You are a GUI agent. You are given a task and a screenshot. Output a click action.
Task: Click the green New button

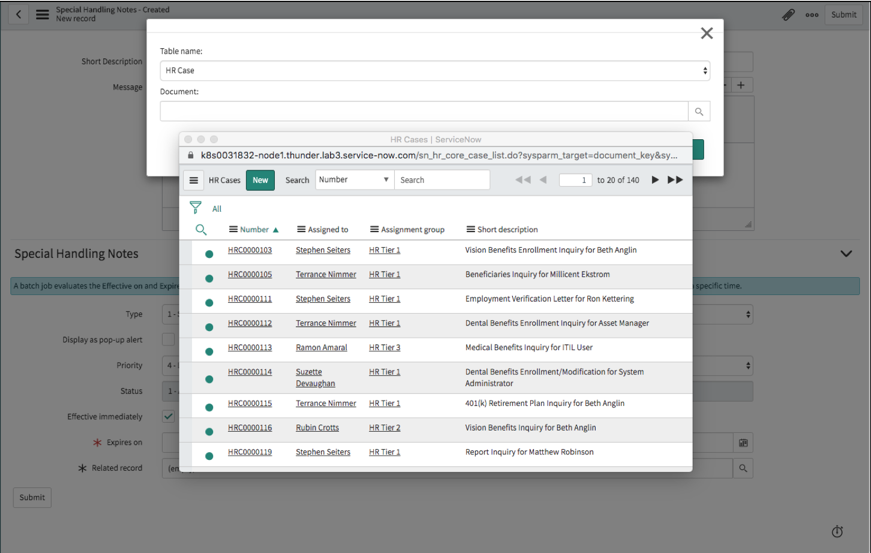pos(260,180)
